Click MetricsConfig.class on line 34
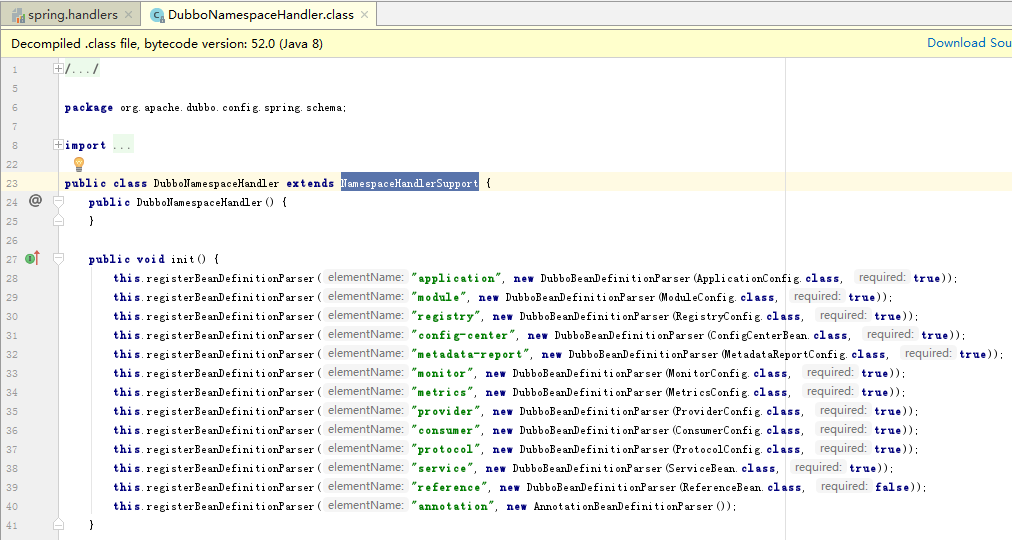This screenshot has height=540, width=1012. 728,392
